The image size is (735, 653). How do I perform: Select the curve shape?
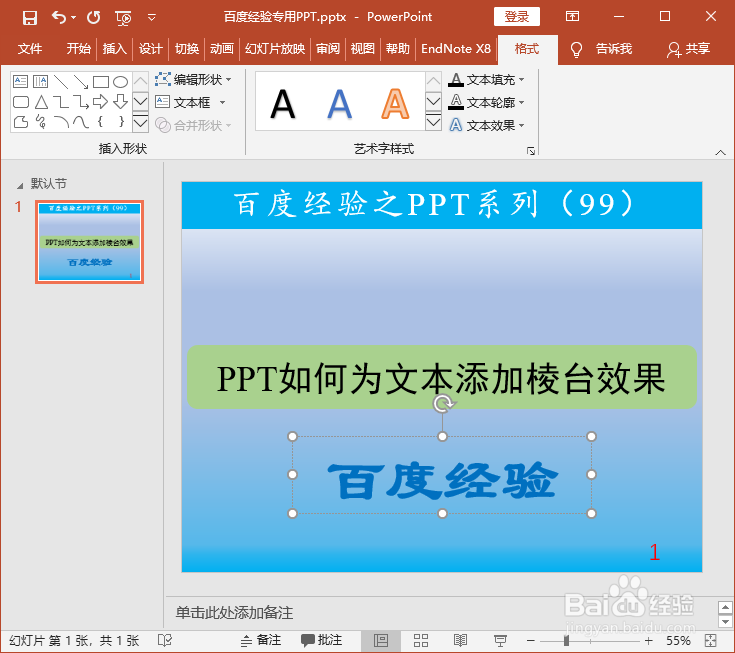click(81, 122)
